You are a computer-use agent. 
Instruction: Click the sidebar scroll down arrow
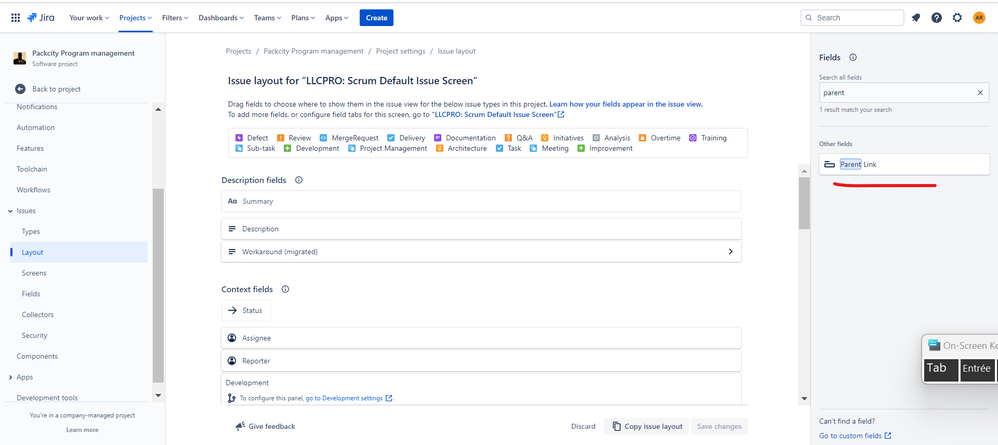(158, 395)
